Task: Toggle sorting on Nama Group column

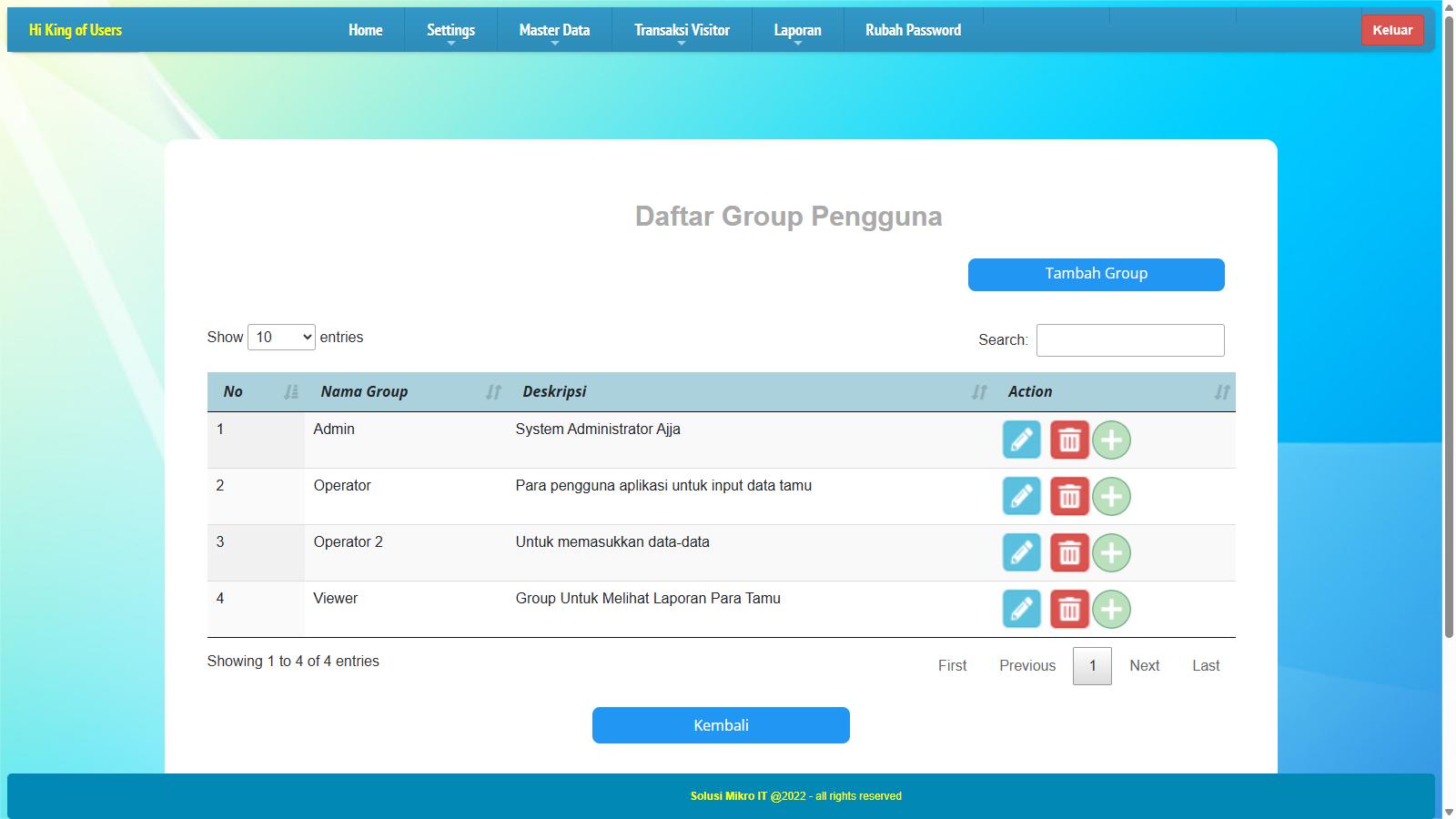Action: coord(407,391)
